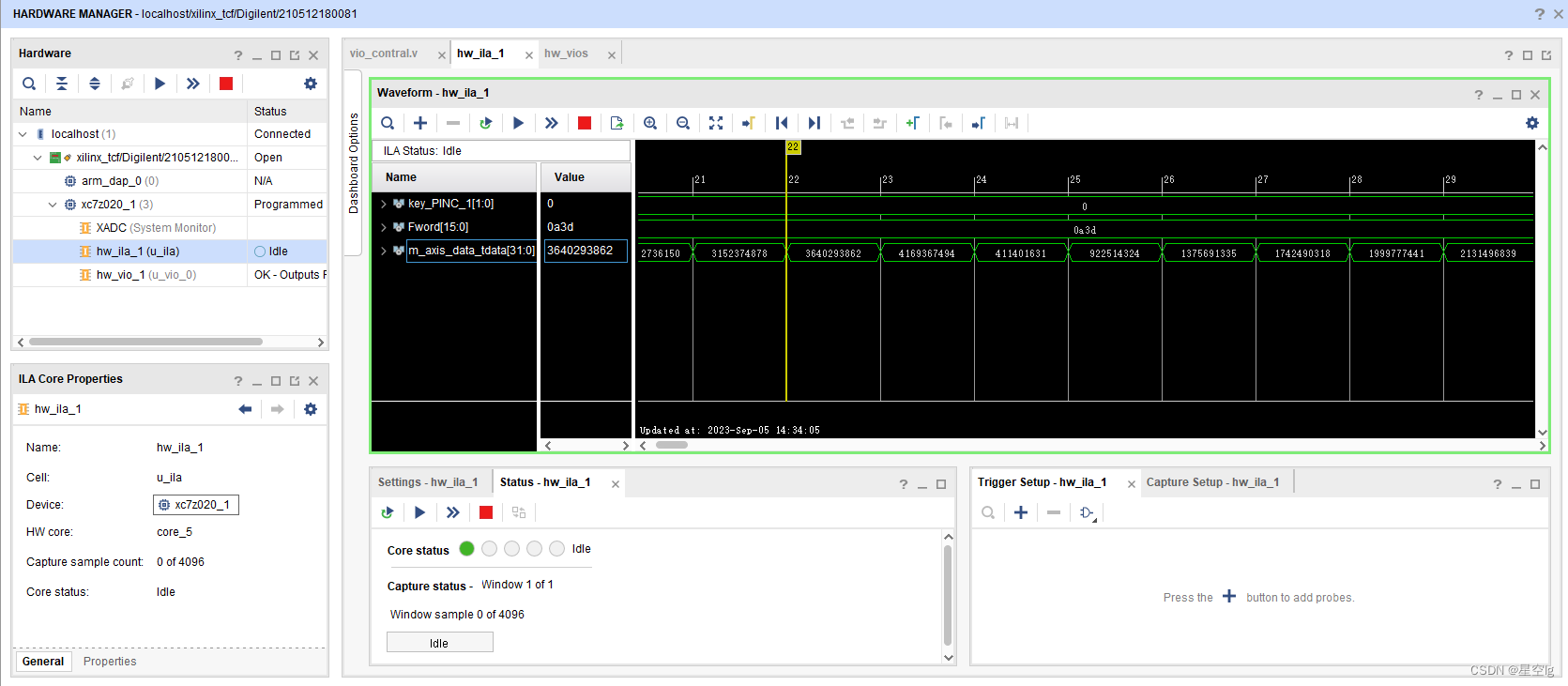
Task: Click the Value column header
Action: pos(585,177)
